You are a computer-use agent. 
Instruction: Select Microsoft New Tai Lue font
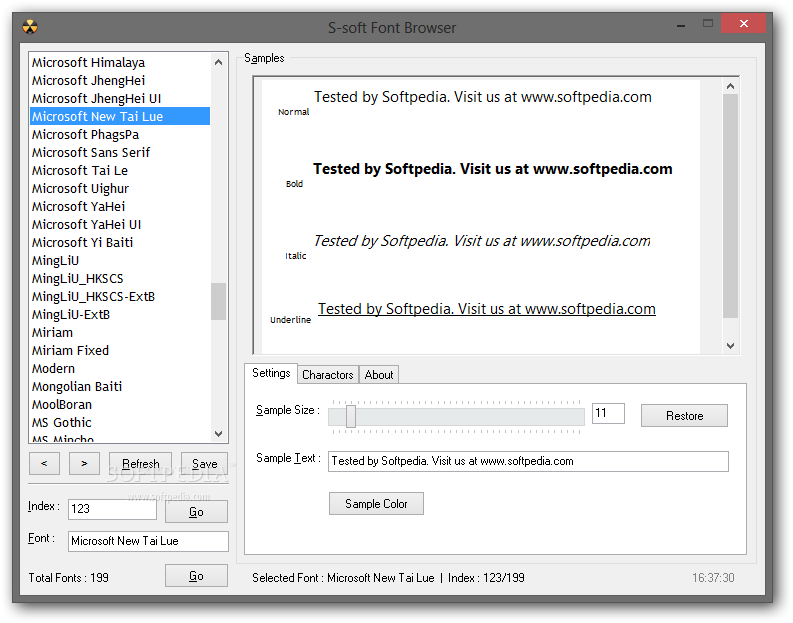point(120,116)
